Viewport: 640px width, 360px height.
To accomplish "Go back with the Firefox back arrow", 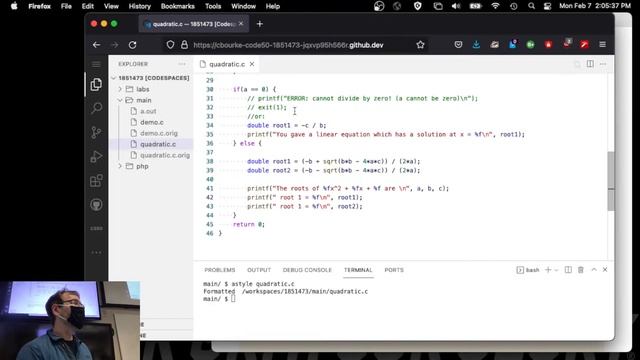I will (96, 45).
